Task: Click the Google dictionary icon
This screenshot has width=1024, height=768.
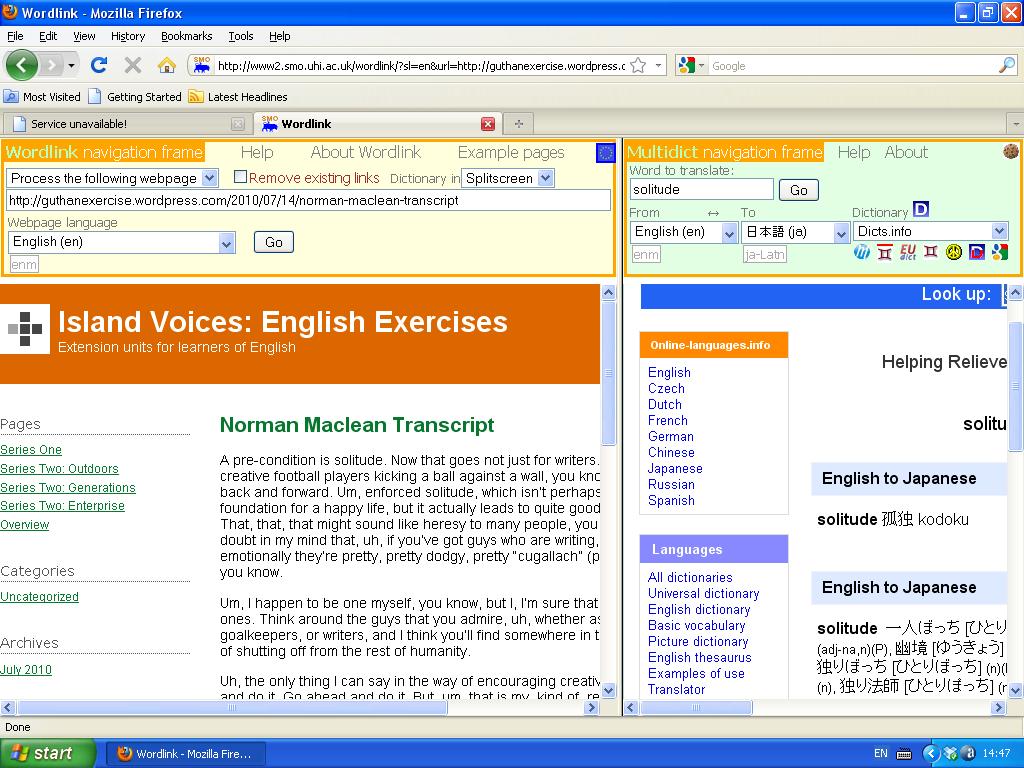Action: pyautogui.click(x=998, y=253)
